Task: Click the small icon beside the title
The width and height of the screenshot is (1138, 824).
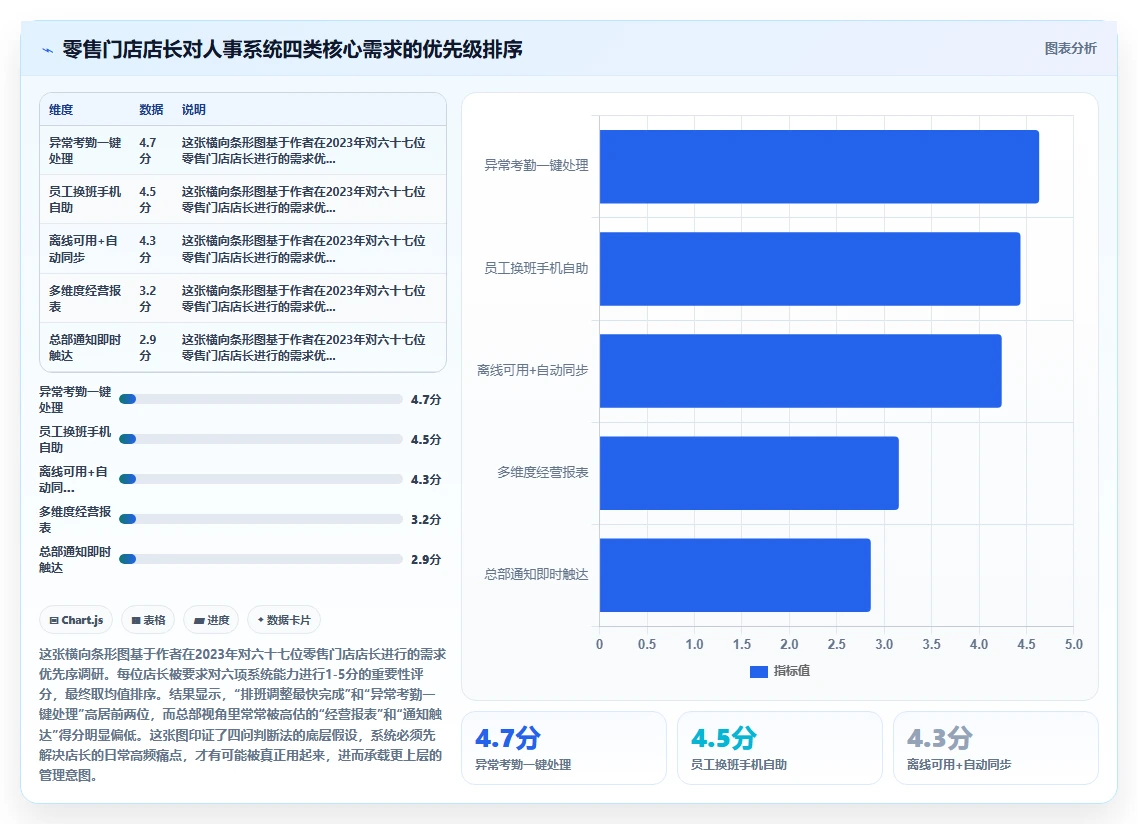Action: click(48, 50)
